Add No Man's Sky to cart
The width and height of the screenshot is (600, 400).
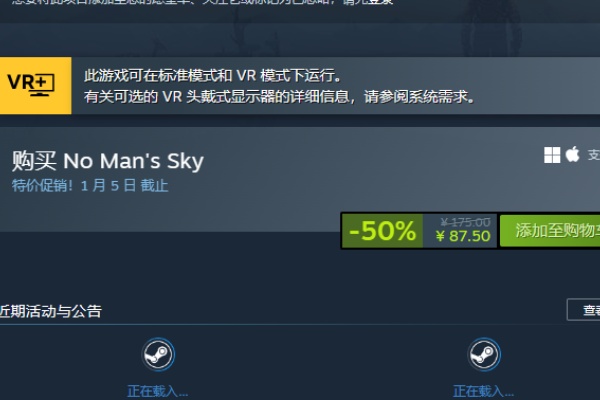[x=550, y=231]
